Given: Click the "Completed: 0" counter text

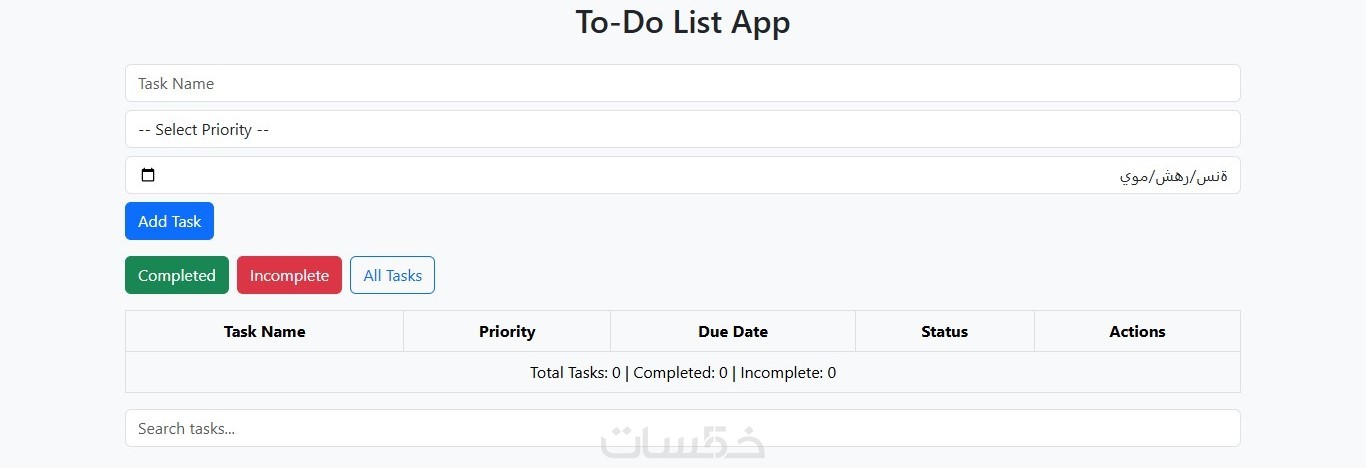Looking at the screenshot, I should pos(680,373).
